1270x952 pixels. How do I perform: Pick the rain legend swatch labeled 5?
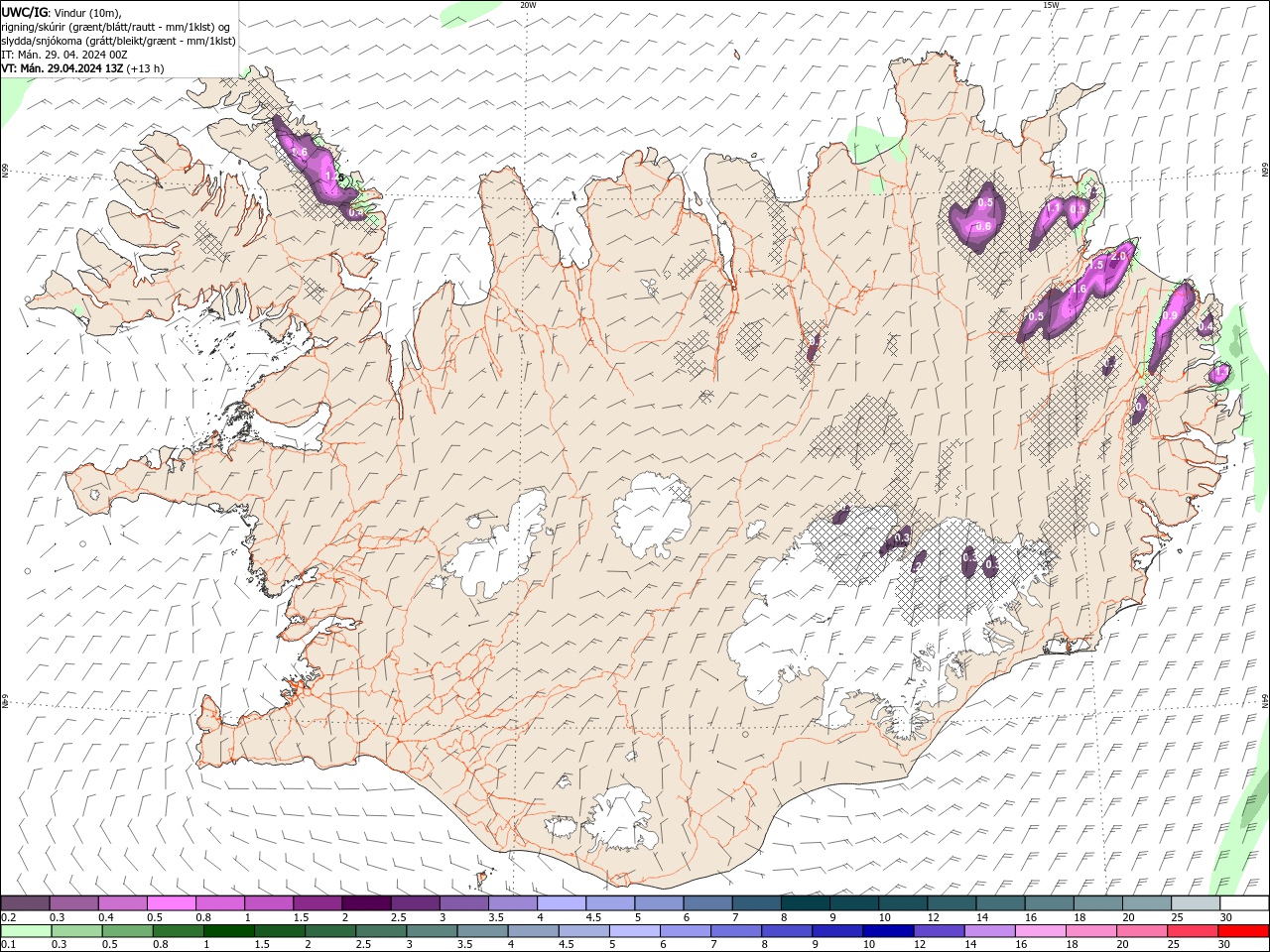(x=634, y=931)
